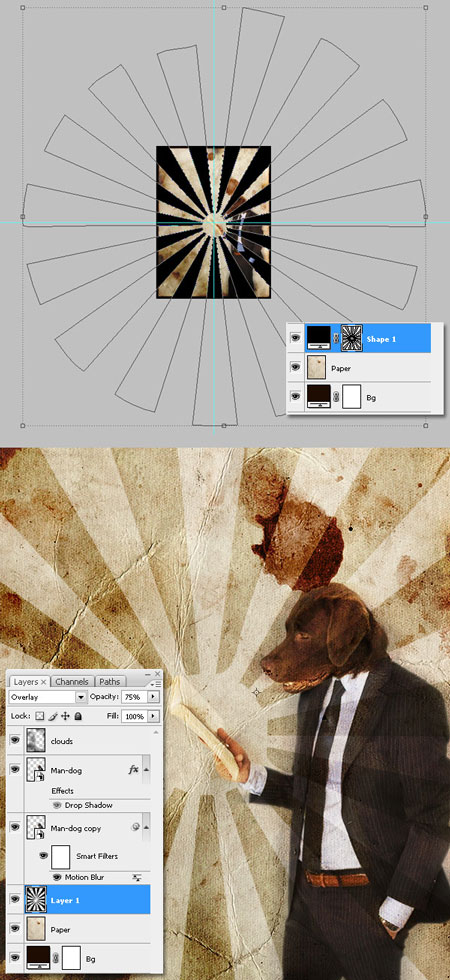Toggle lock image pixels brush icon

(x=53, y=716)
